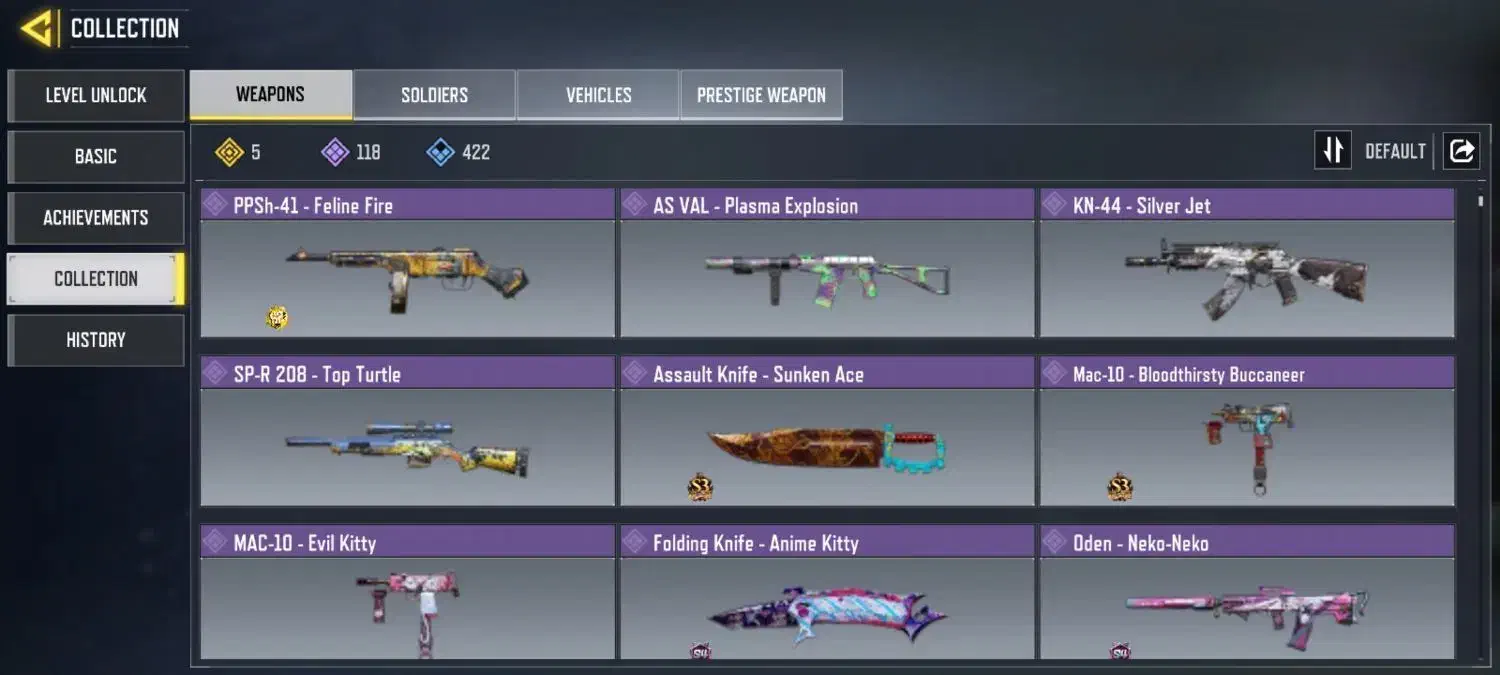Viewport: 1500px width, 675px height.
Task: Toggle sort order with the arrows icon
Action: [1333, 151]
